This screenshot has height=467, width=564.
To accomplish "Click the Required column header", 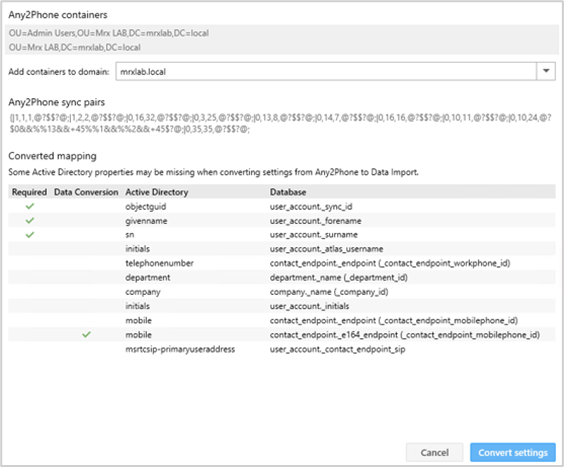I will click(x=29, y=192).
